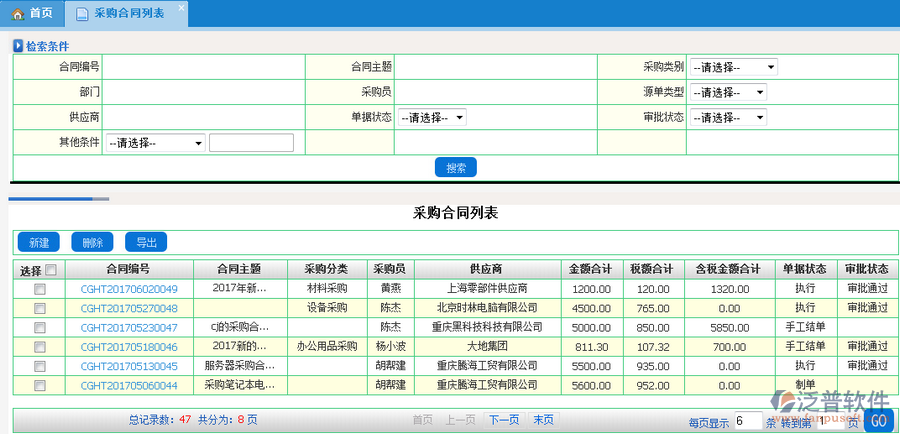This screenshot has width=900, height=434.
Task: Click the 新建 button
Action: point(39,243)
